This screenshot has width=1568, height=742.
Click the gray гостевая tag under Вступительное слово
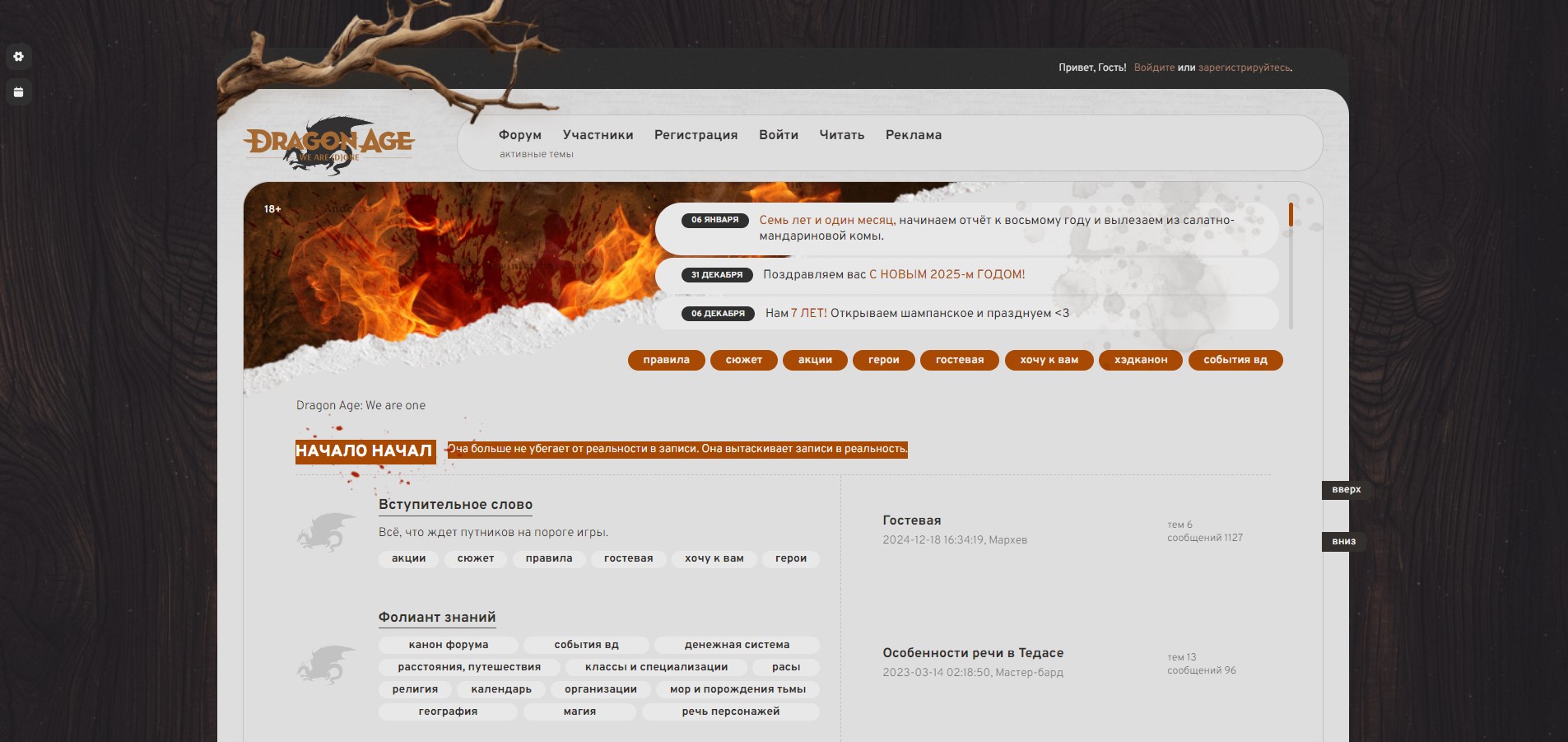point(629,558)
